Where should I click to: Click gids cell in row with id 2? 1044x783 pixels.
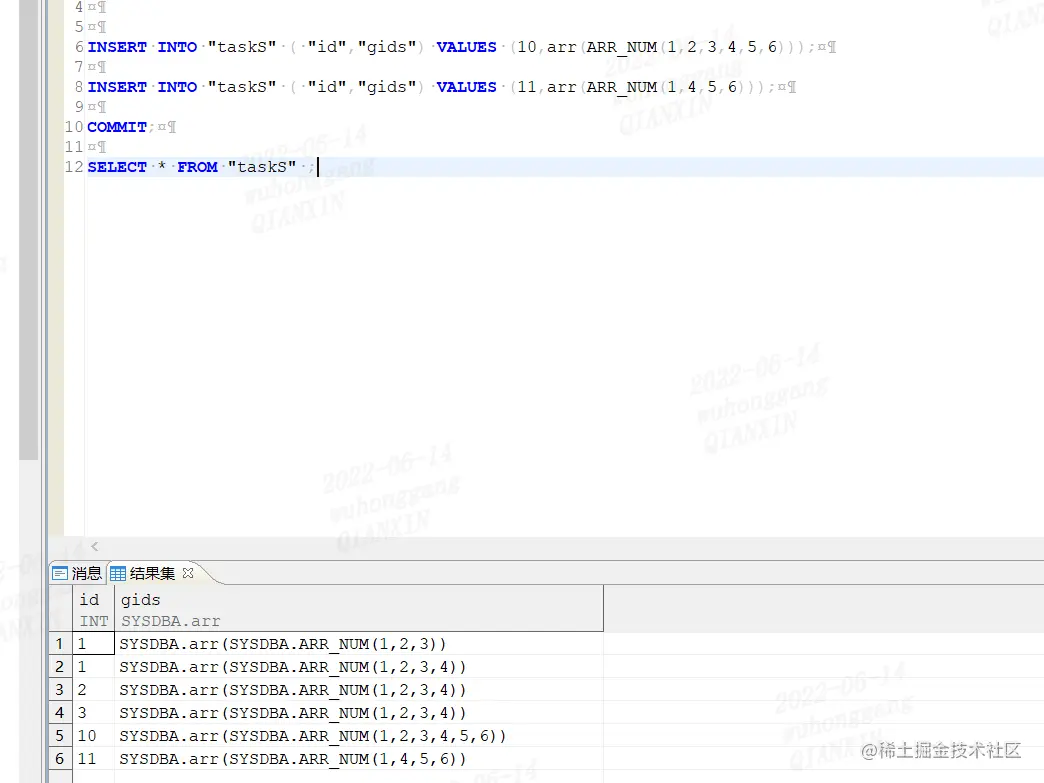359,690
